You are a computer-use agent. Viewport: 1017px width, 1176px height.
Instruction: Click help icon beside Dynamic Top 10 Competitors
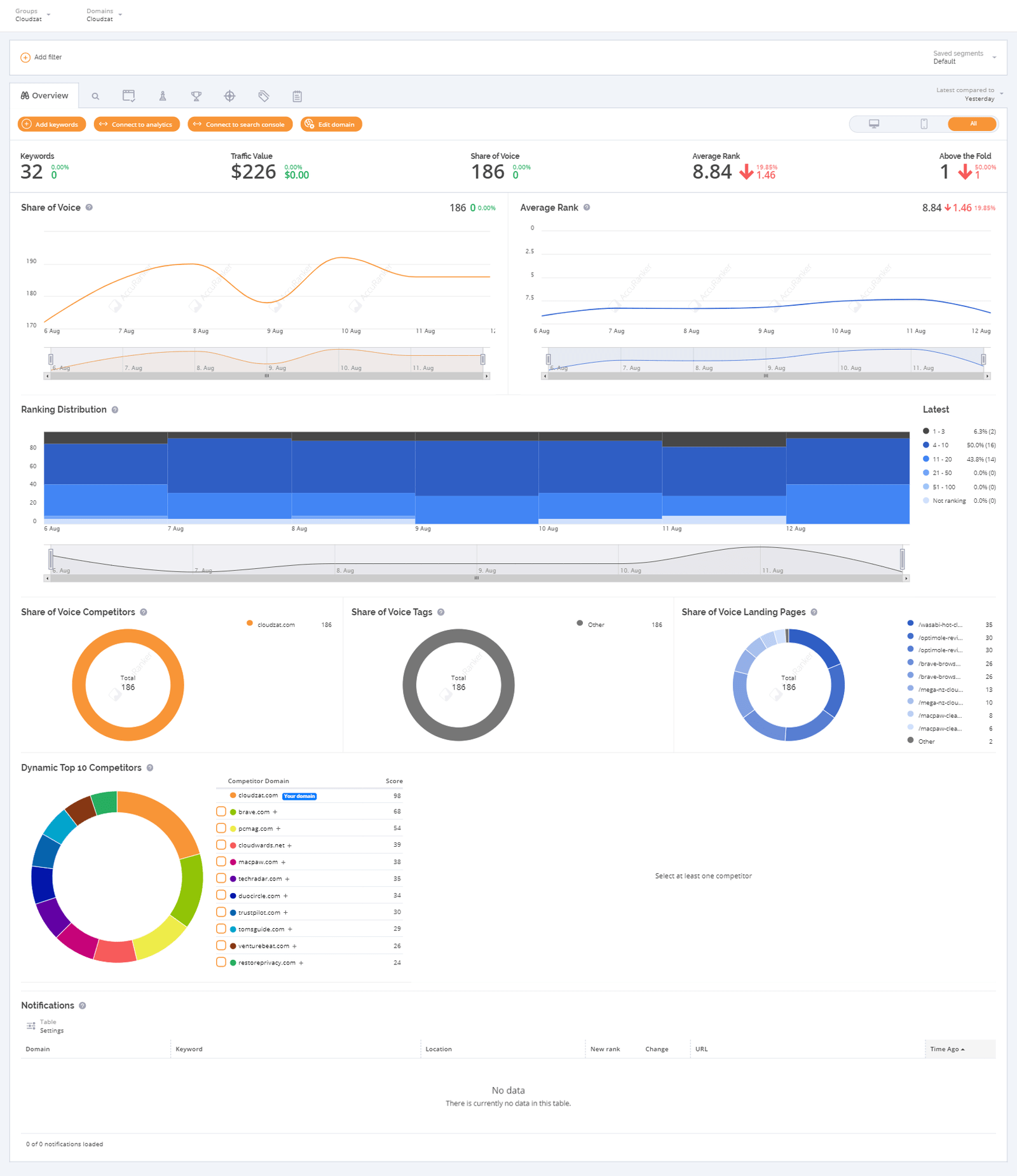(150, 768)
